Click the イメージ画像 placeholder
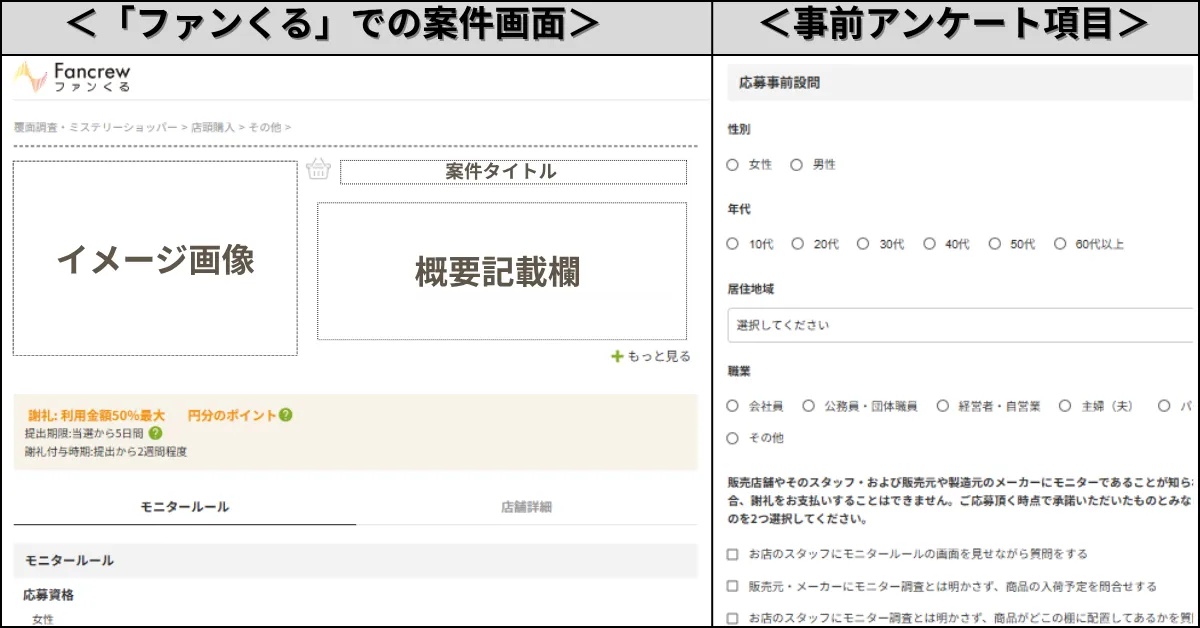Image resolution: width=1200 pixels, height=628 pixels. [x=155, y=255]
